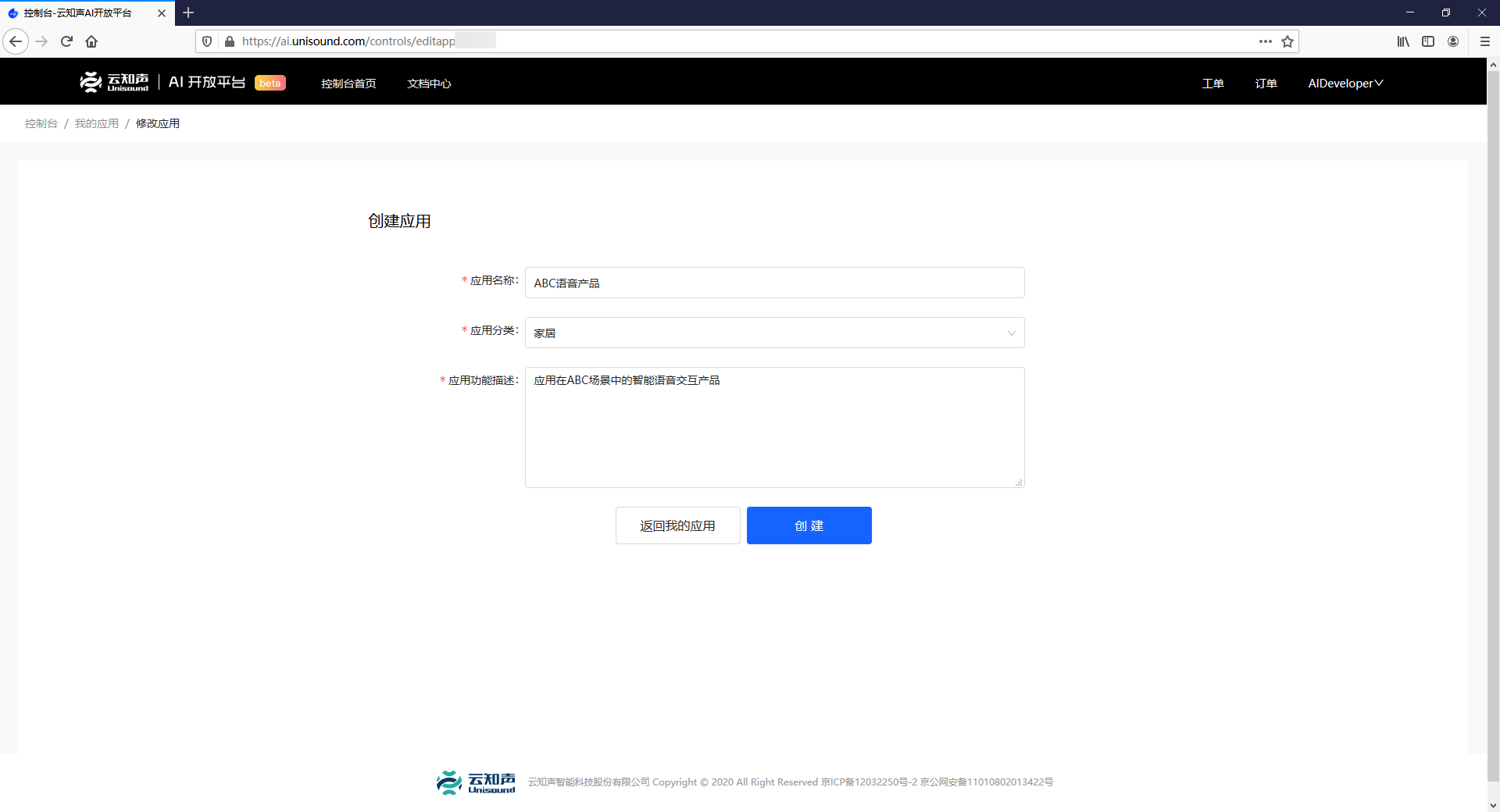This screenshot has height=812, width=1500.
Task: Open 控制台首页 in the top navigation
Action: click(x=348, y=84)
